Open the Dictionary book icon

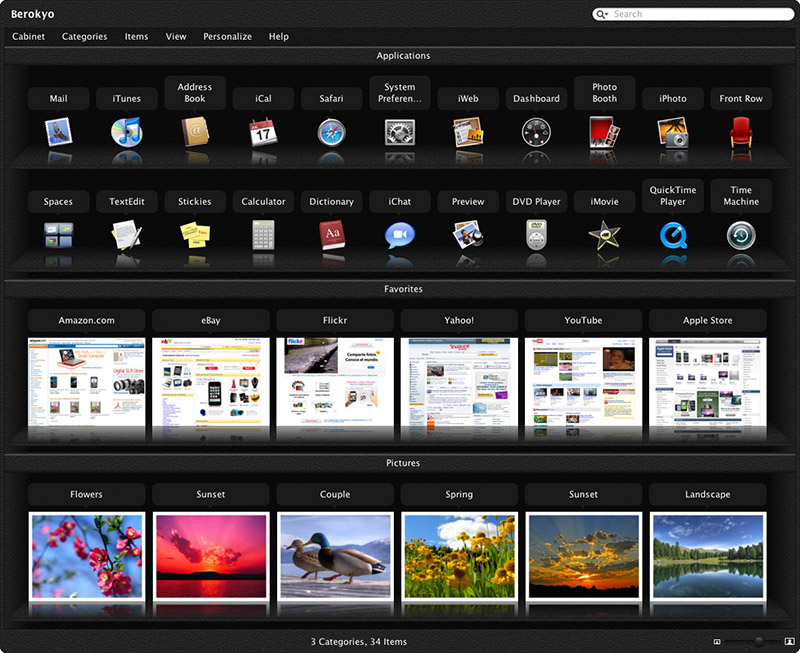[332, 235]
